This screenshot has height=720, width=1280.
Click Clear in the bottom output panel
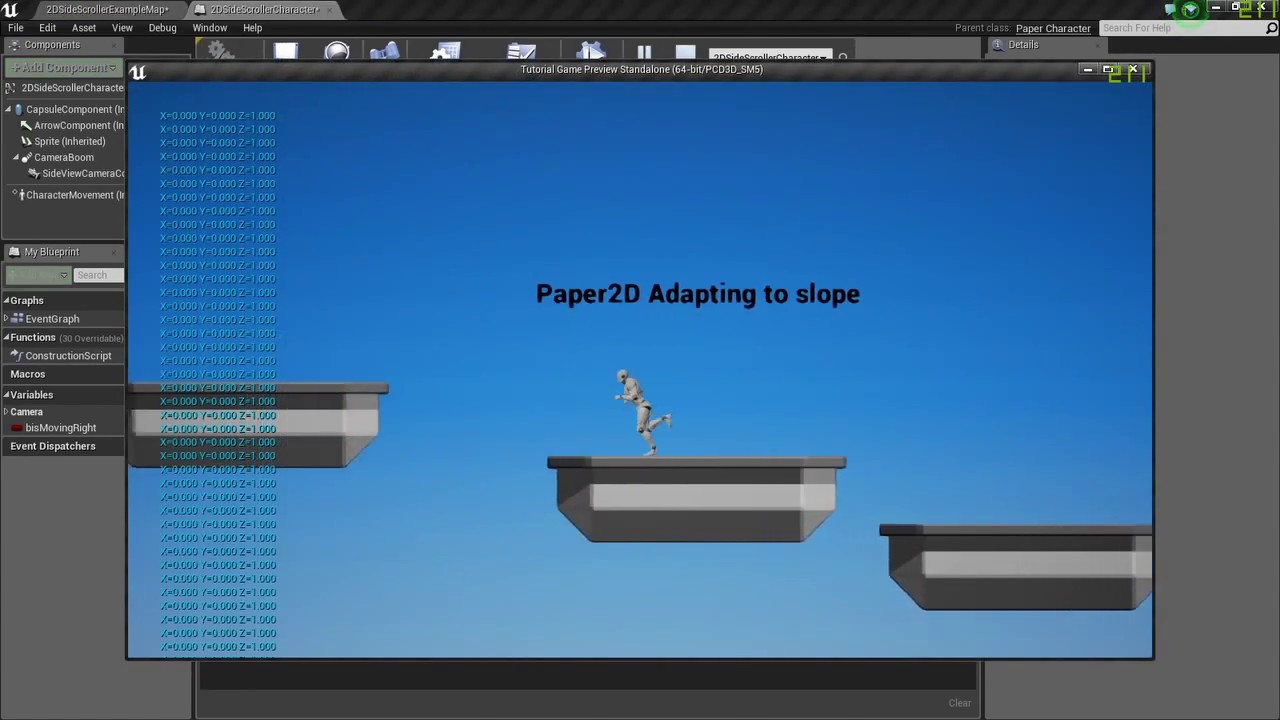click(960, 703)
